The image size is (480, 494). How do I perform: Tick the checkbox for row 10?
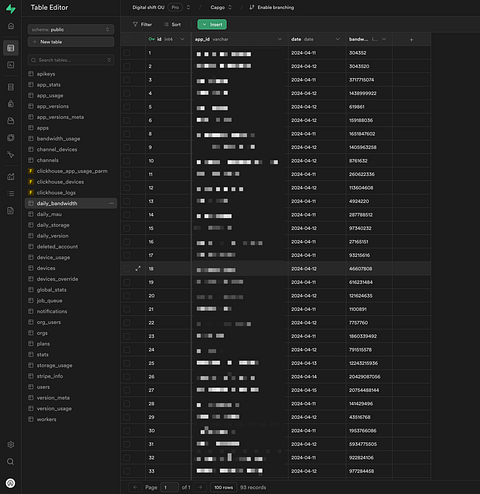pos(127,161)
